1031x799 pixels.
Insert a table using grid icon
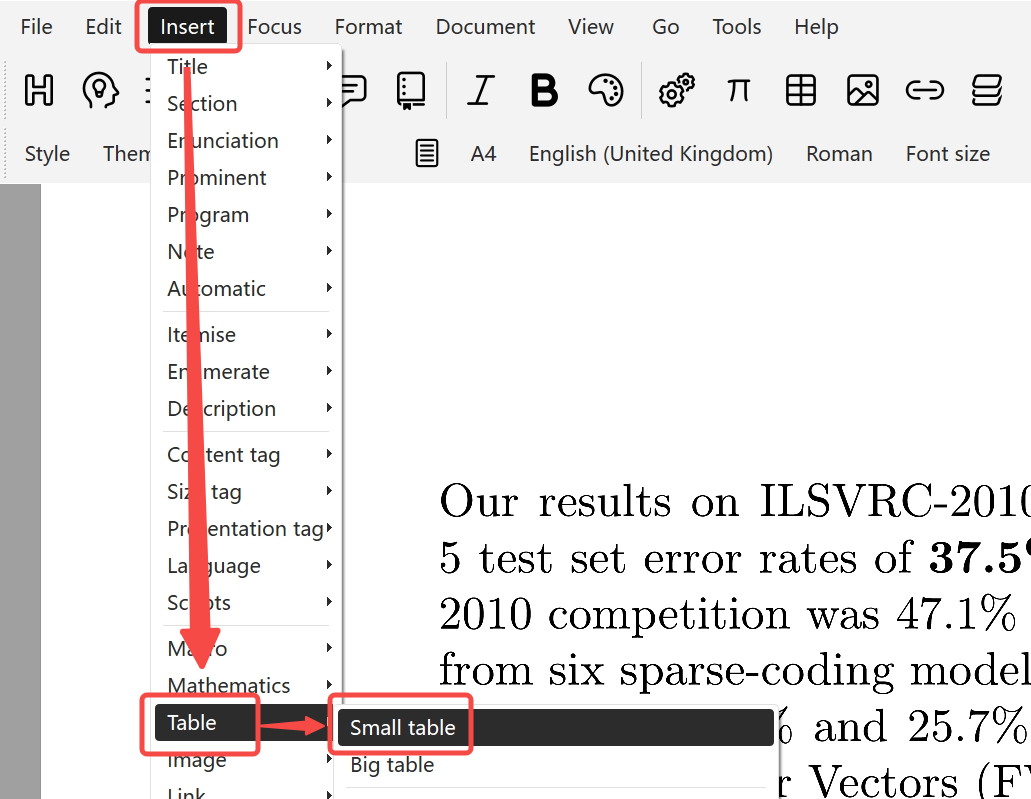click(801, 90)
